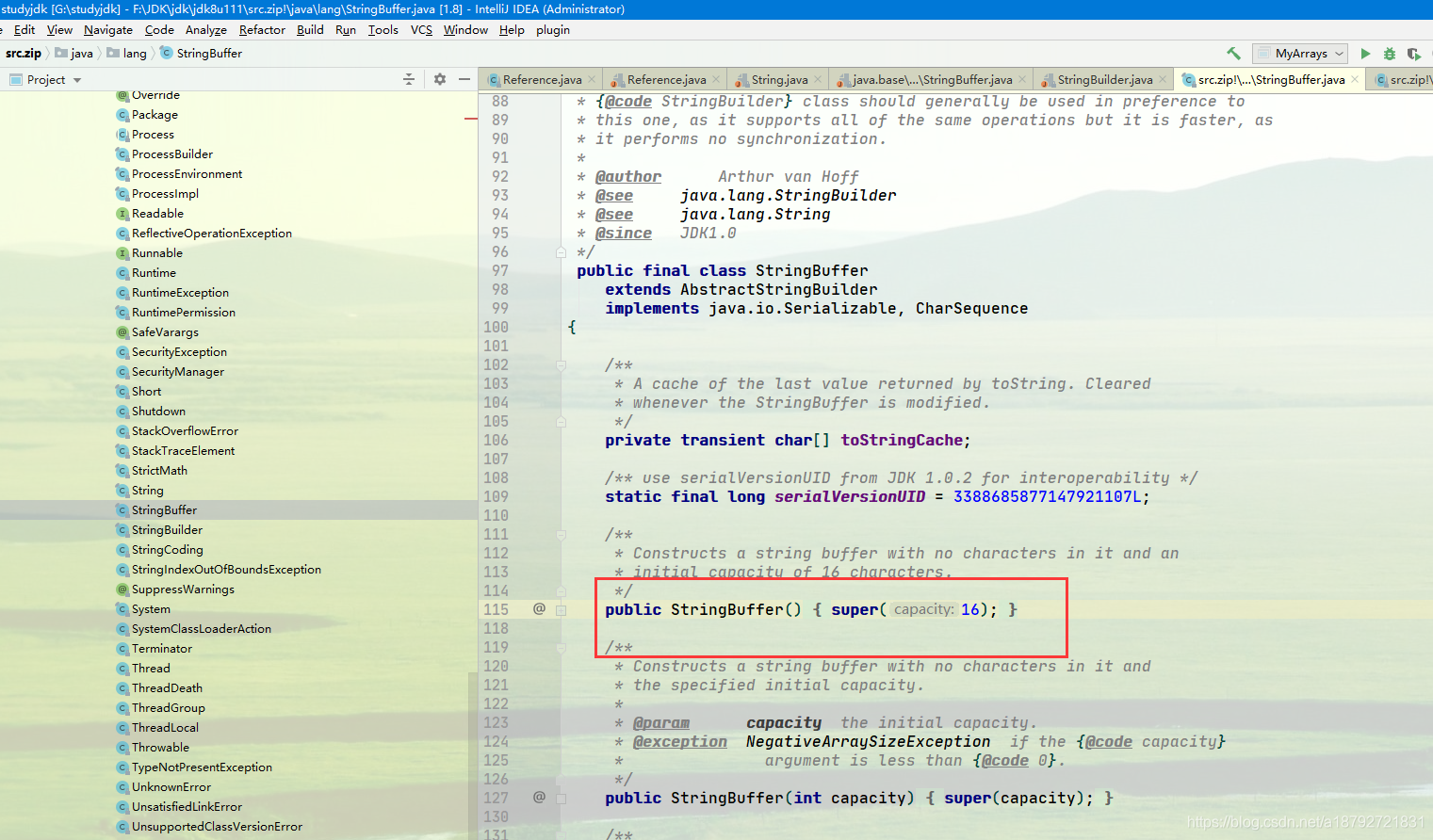This screenshot has height=840, width=1433.
Task: Open the View menu
Action: tap(59, 30)
